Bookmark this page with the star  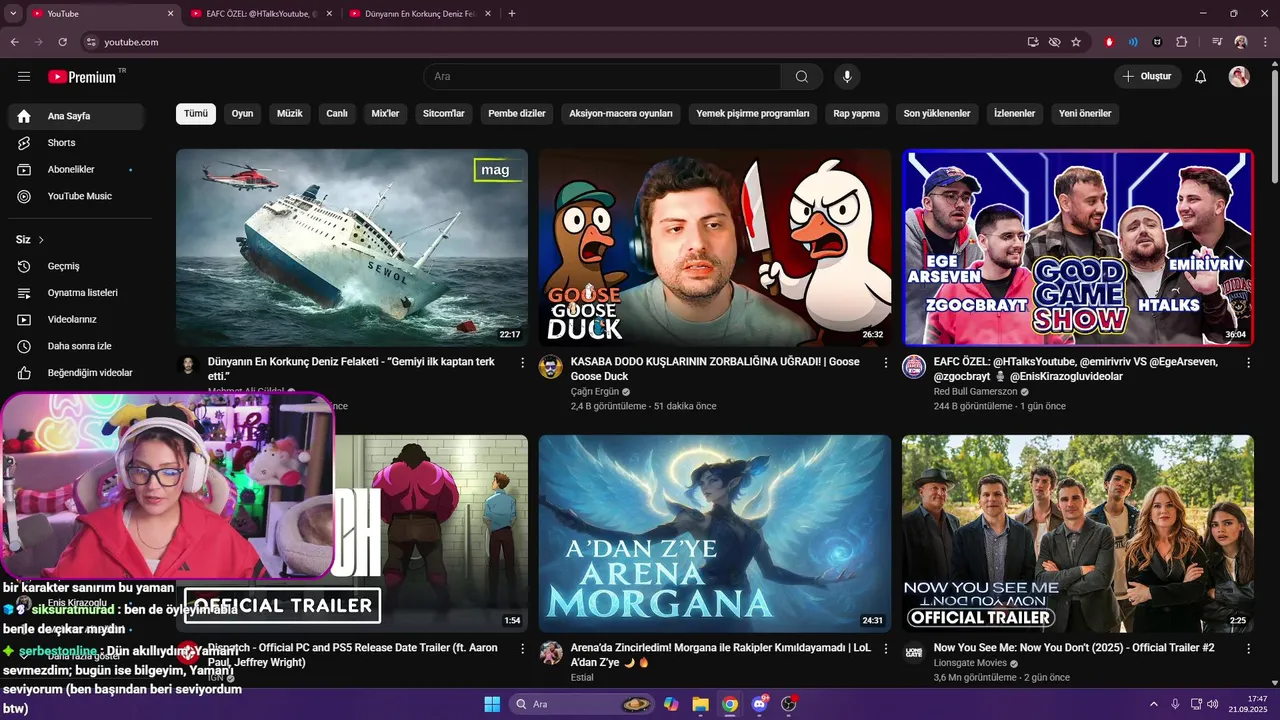point(1076,42)
